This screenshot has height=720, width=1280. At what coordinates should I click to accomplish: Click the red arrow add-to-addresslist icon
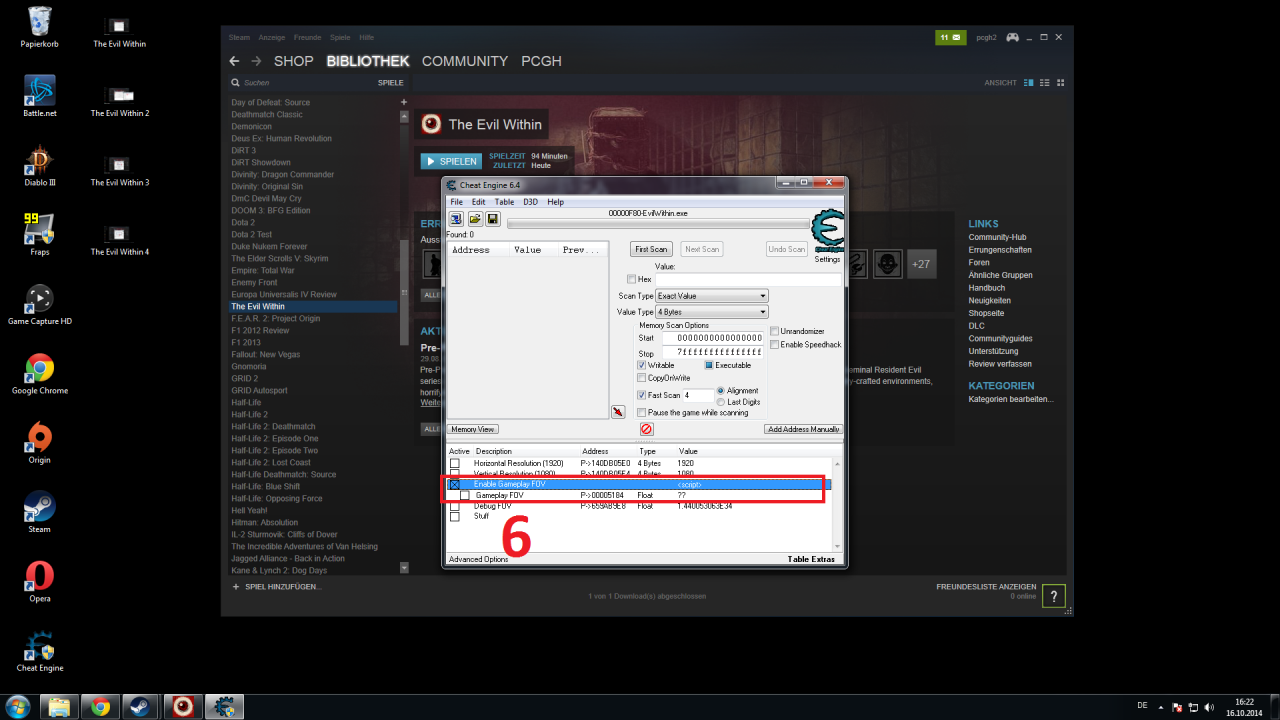point(618,411)
